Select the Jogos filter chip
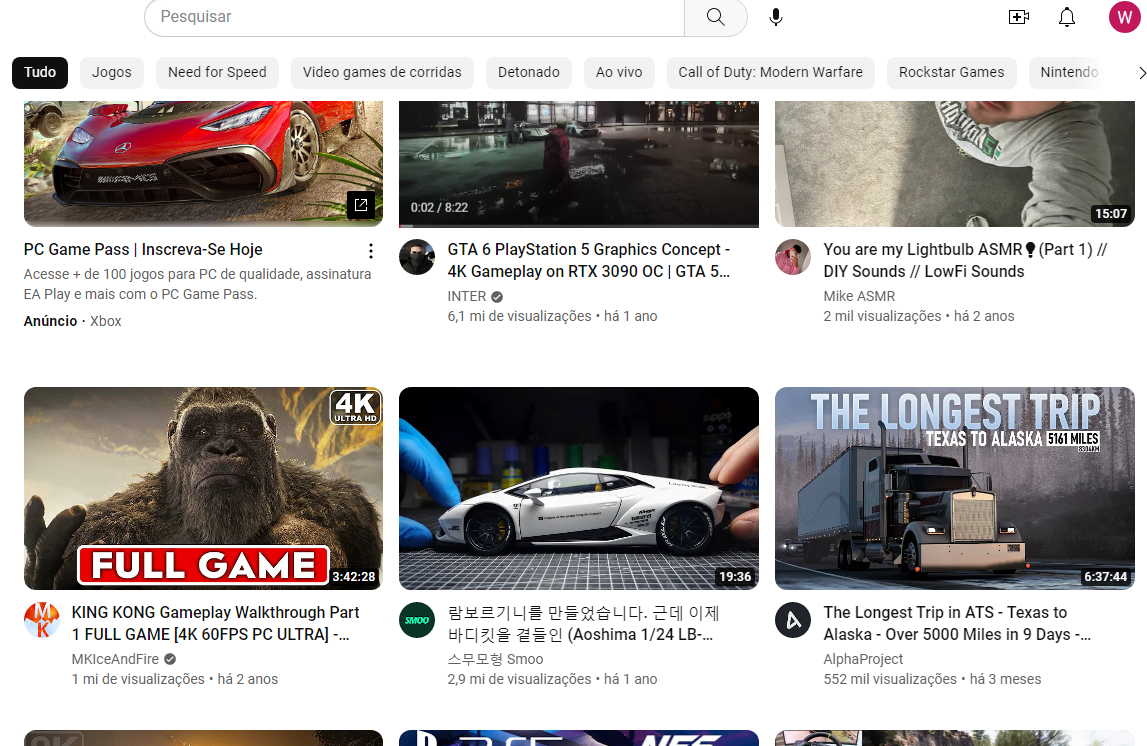The height and width of the screenshot is (746, 1147). coord(112,72)
